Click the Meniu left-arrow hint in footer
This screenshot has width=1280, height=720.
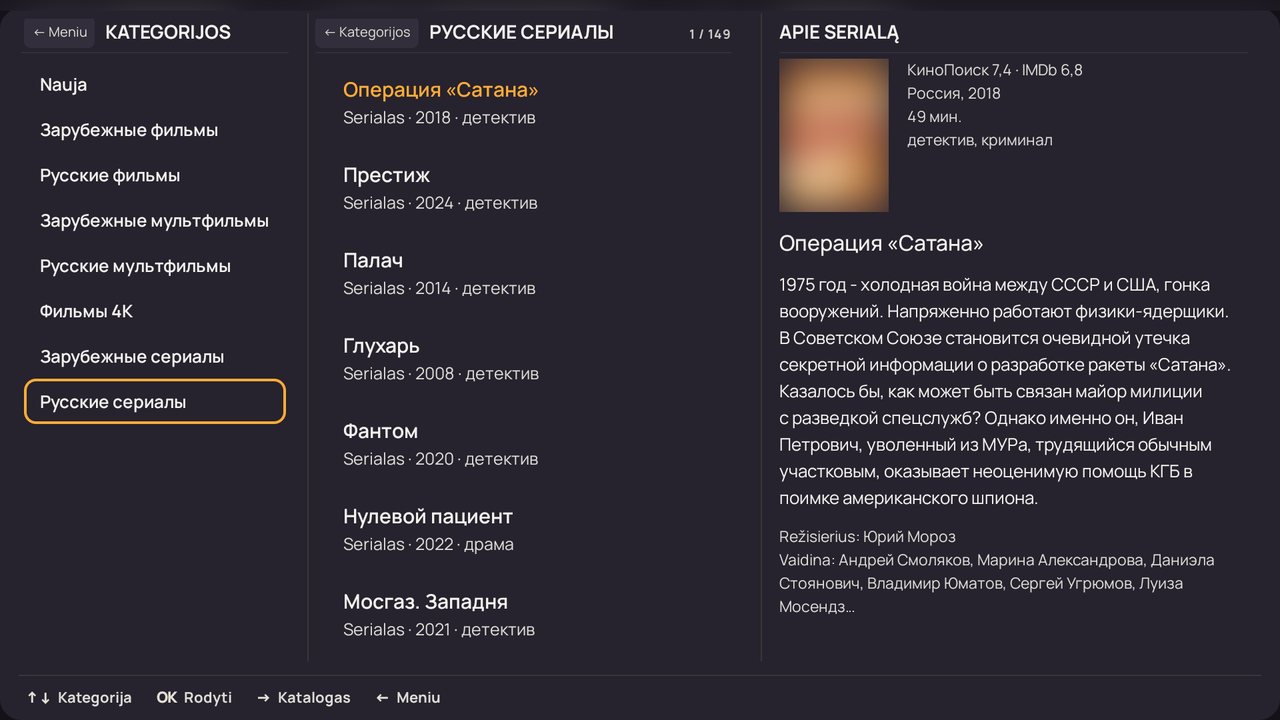(408, 698)
